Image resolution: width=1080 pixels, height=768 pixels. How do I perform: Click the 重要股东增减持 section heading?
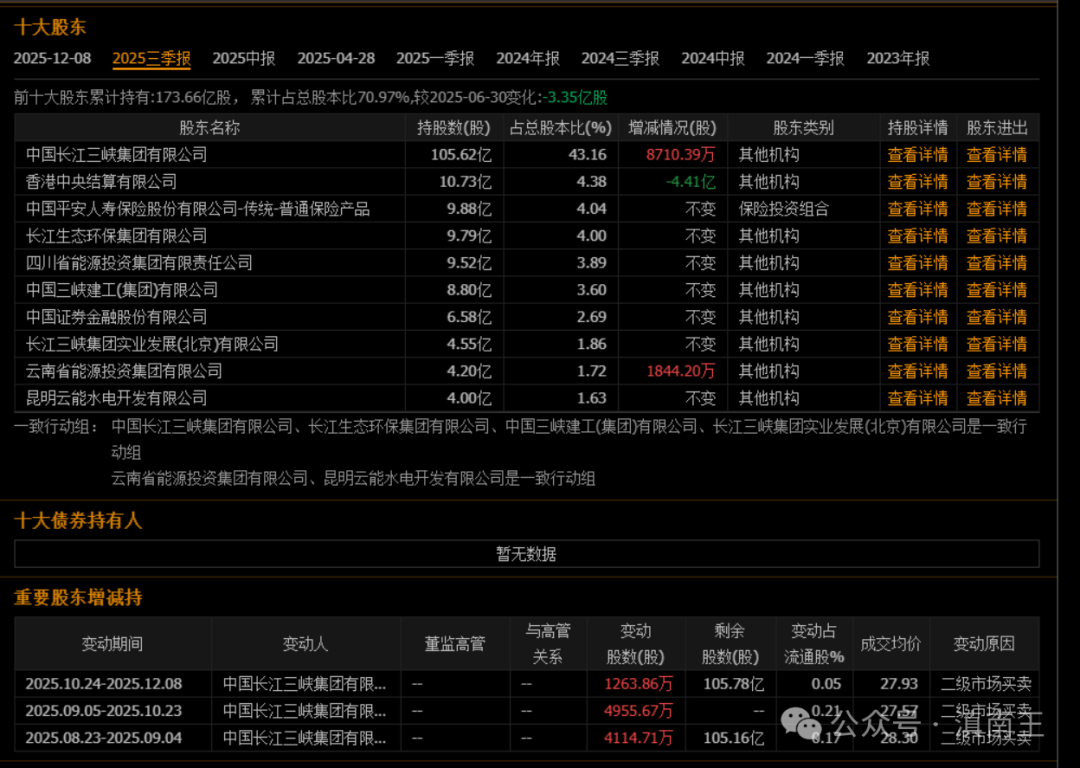click(78, 597)
